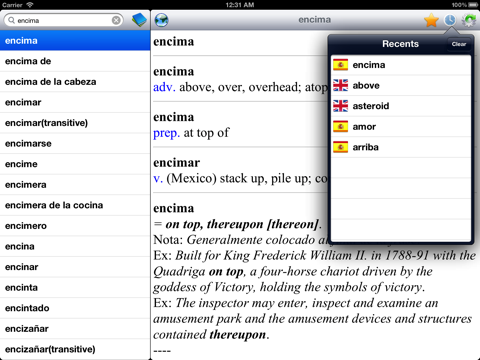Viewport: 480px width, 360px height.
Task: Select recent word 'asteroid'
Action: click(401, 106)
